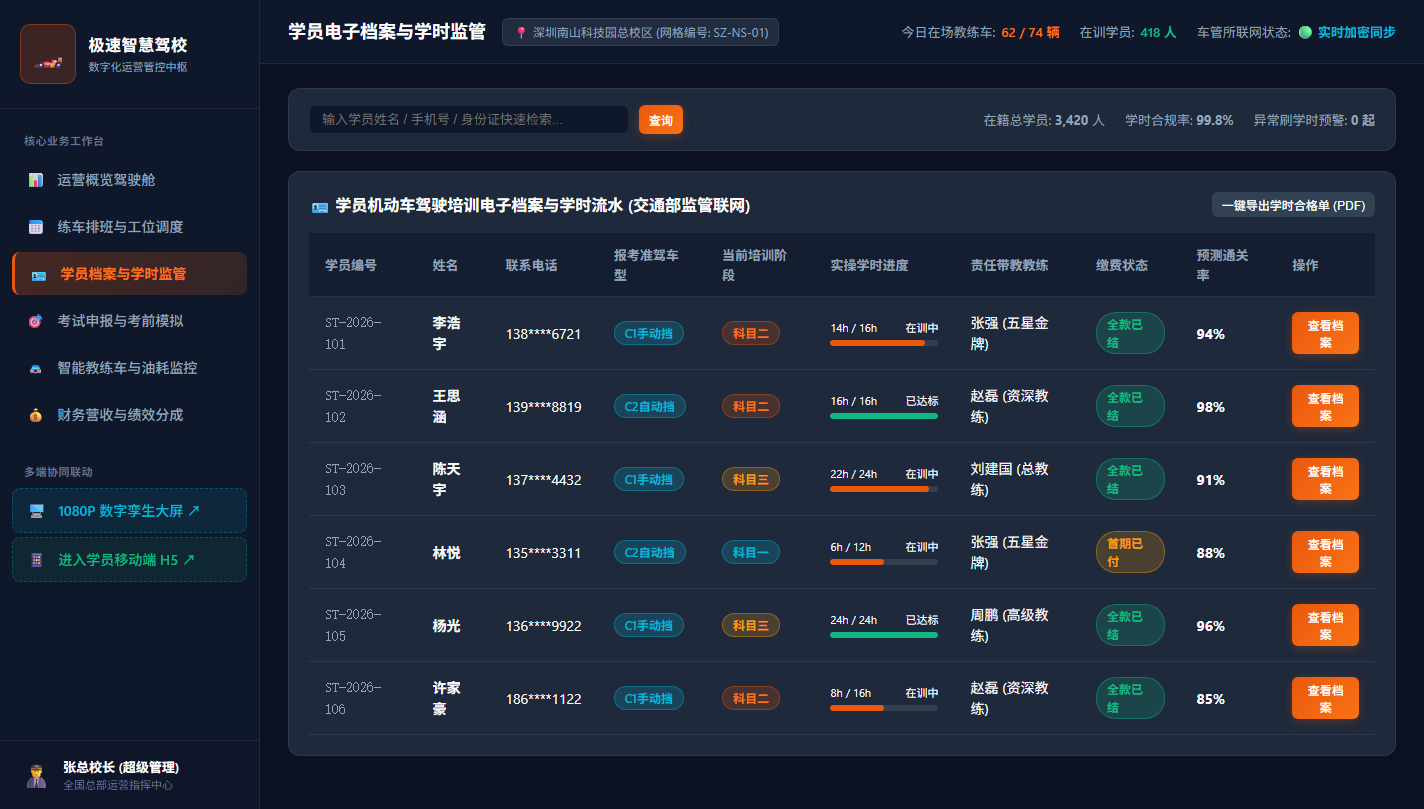
Task: Click the 实时加密同步 status text
Action: coord(1356,32)
